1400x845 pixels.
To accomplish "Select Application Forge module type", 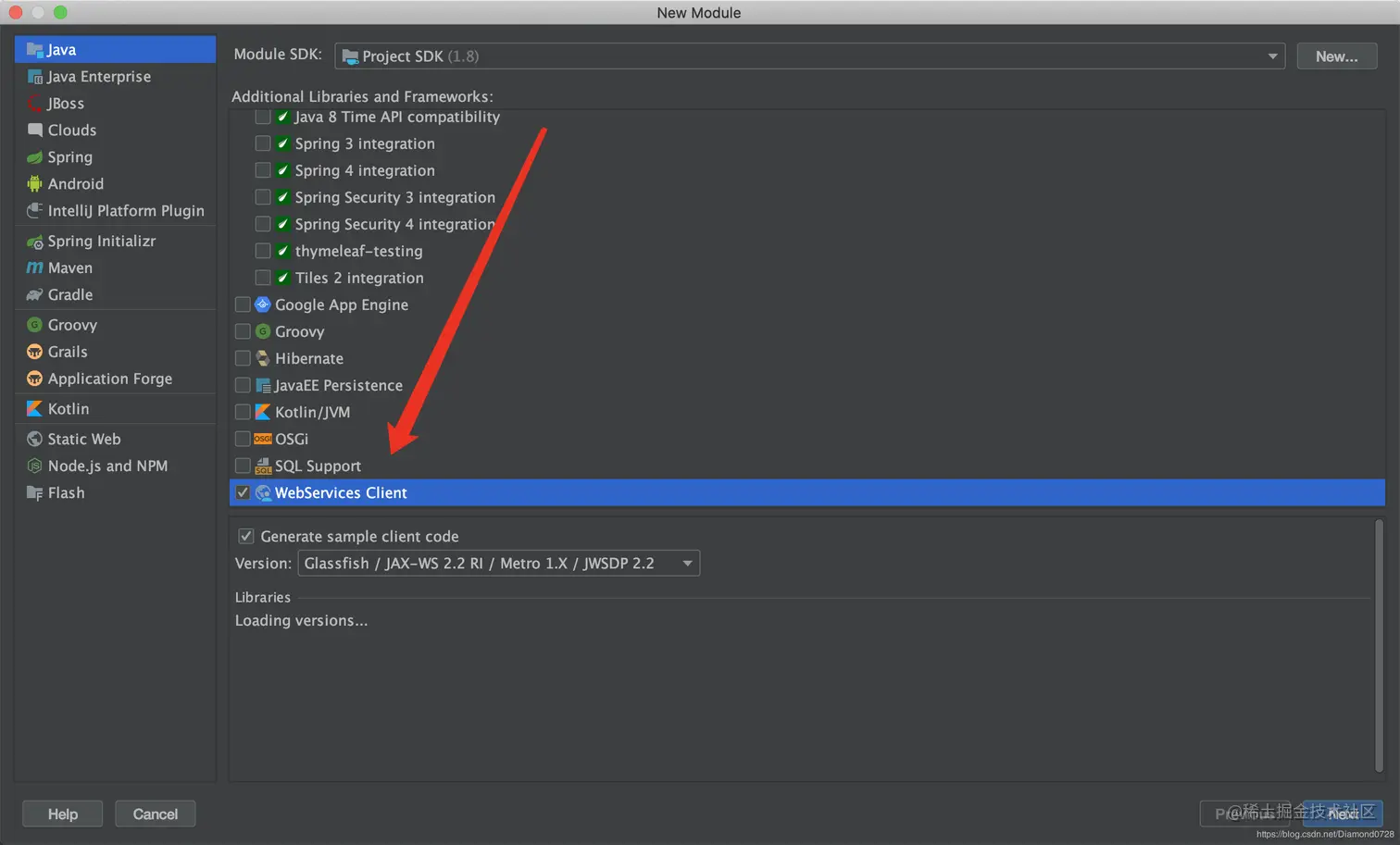I will pos(115,379).
